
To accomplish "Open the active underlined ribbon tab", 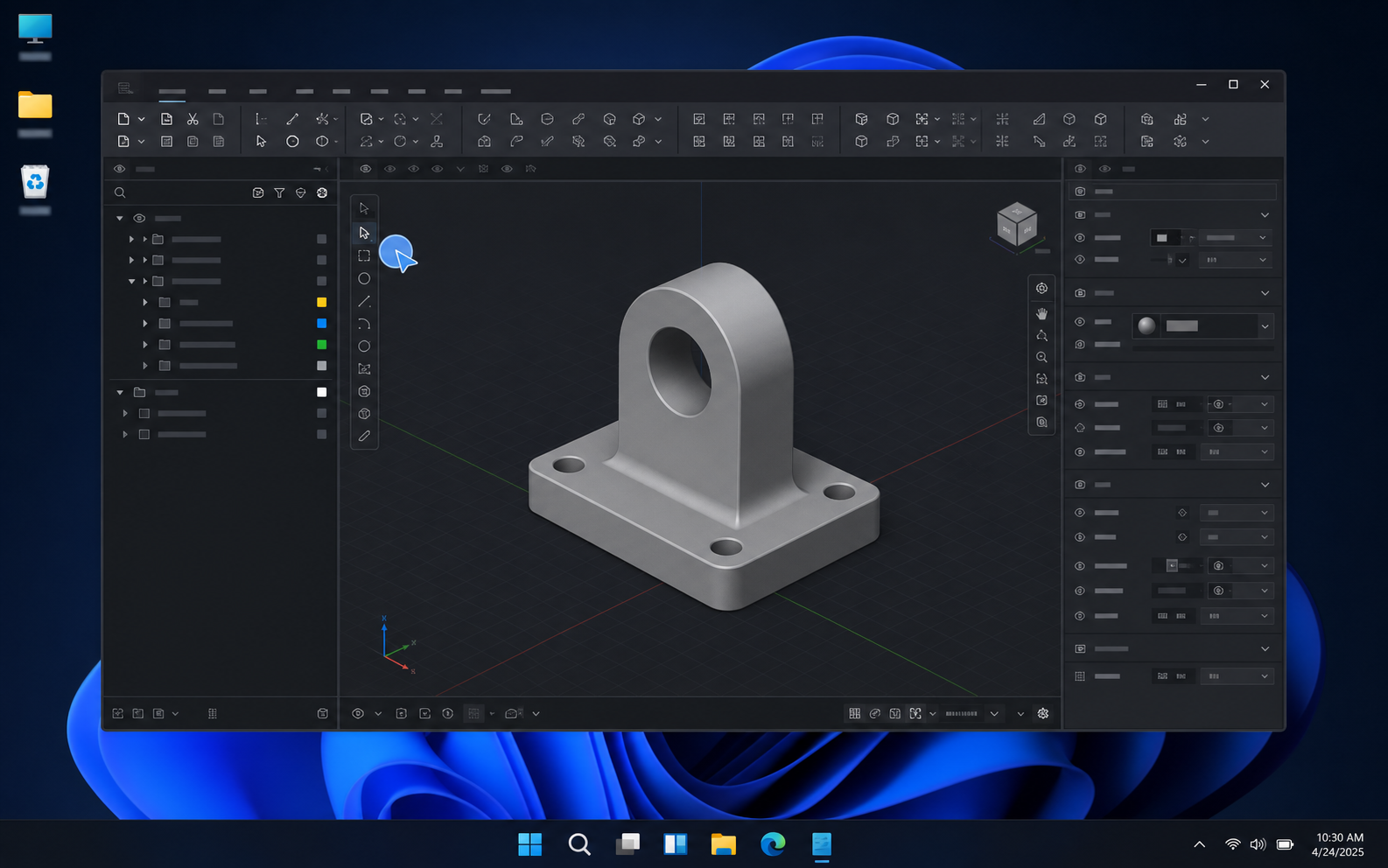I will pyautogui.click(x=172, y=91).
